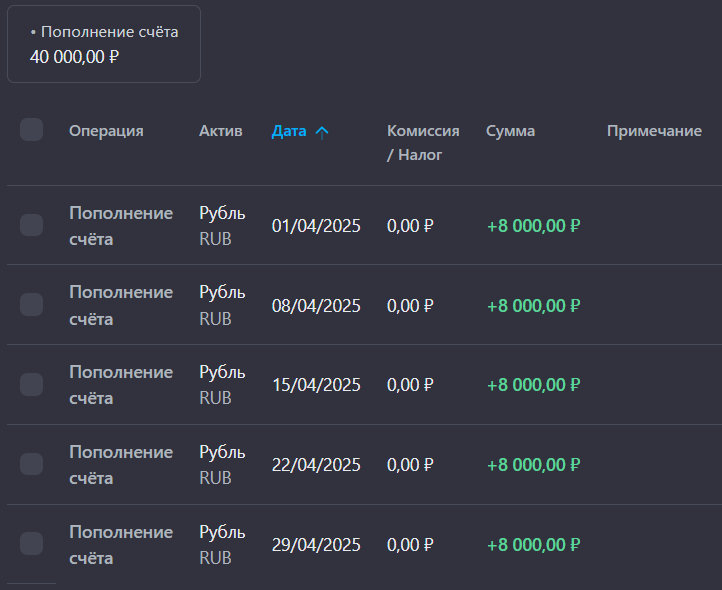Click the Операция column header

(x=106, y=131)
